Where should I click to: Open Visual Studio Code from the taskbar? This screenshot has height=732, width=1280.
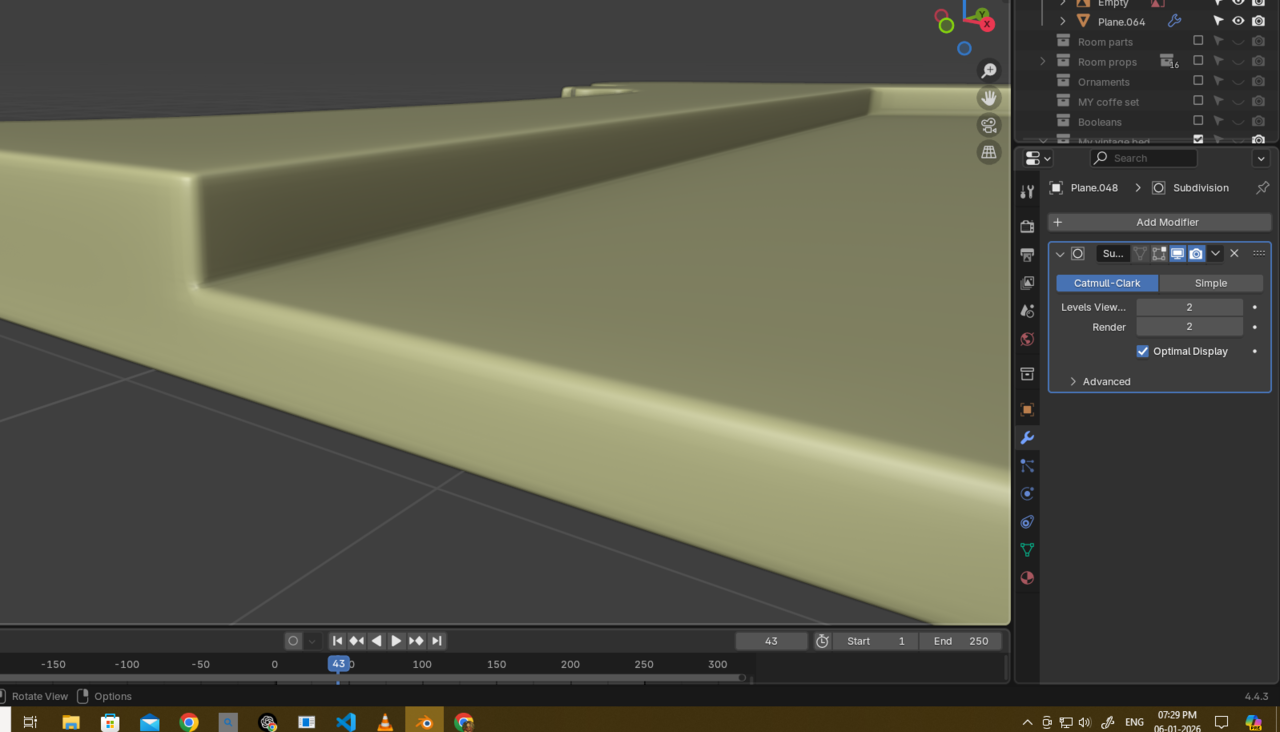(346, 721)
